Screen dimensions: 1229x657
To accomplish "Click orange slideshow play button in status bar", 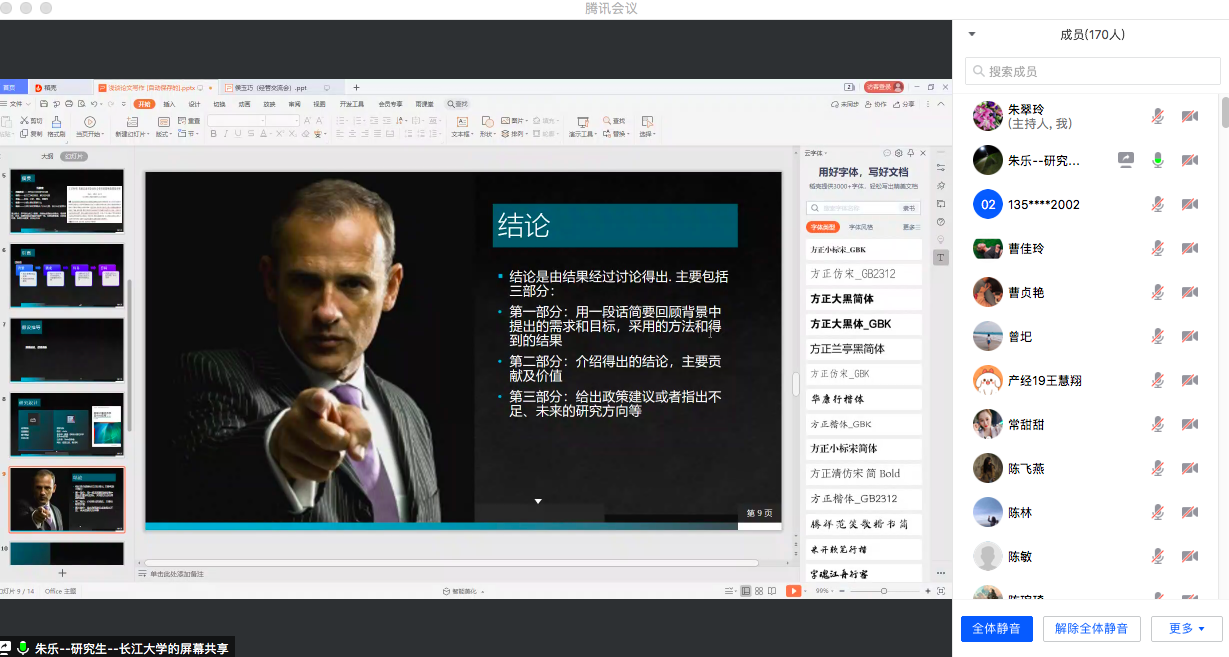I will 793,591.
